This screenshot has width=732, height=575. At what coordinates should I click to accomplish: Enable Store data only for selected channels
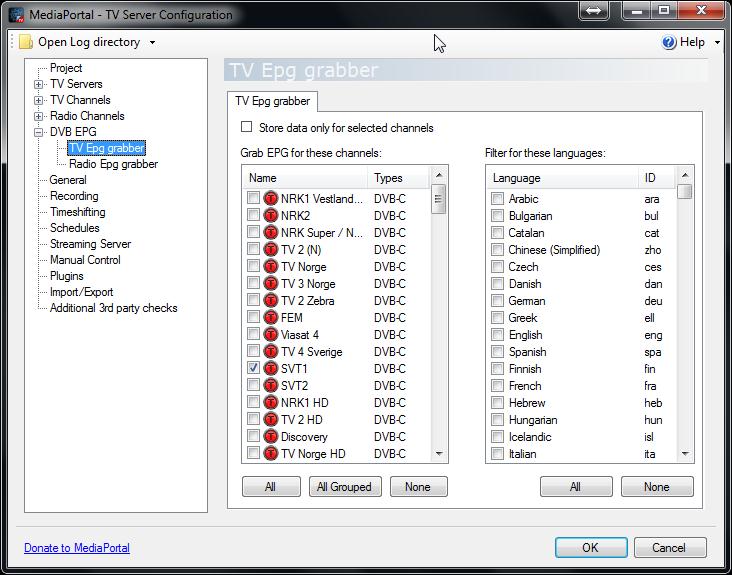[x=246, y=127]
